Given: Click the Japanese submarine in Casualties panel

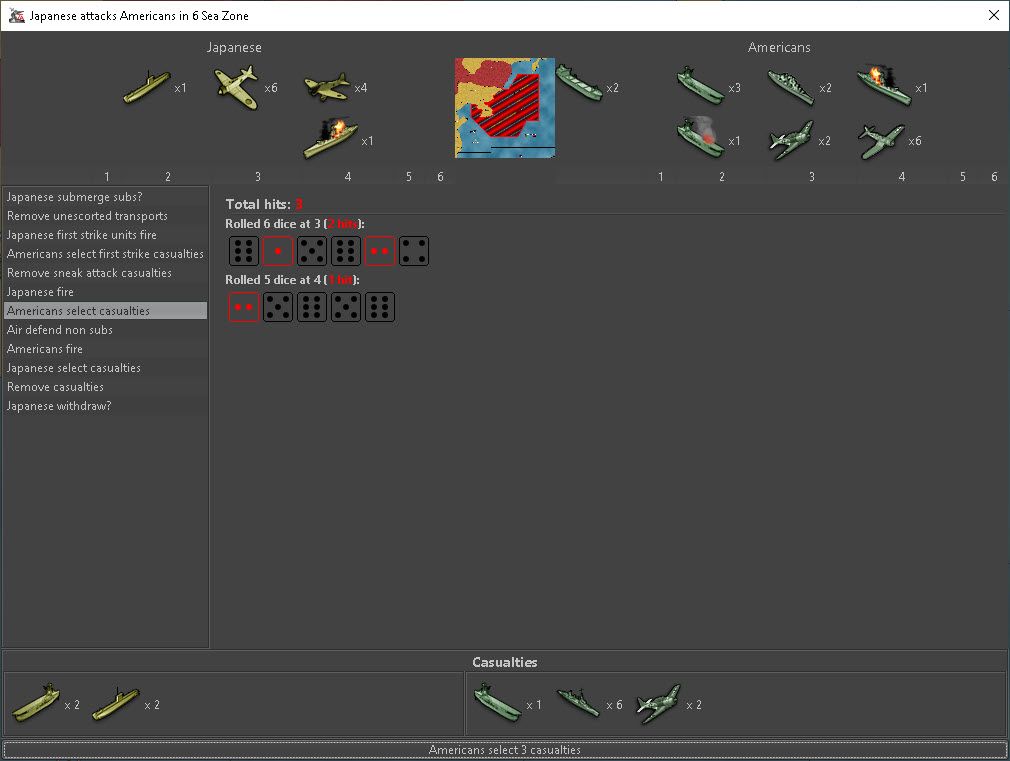Looking at the screenshot, I should coord(115,704).
